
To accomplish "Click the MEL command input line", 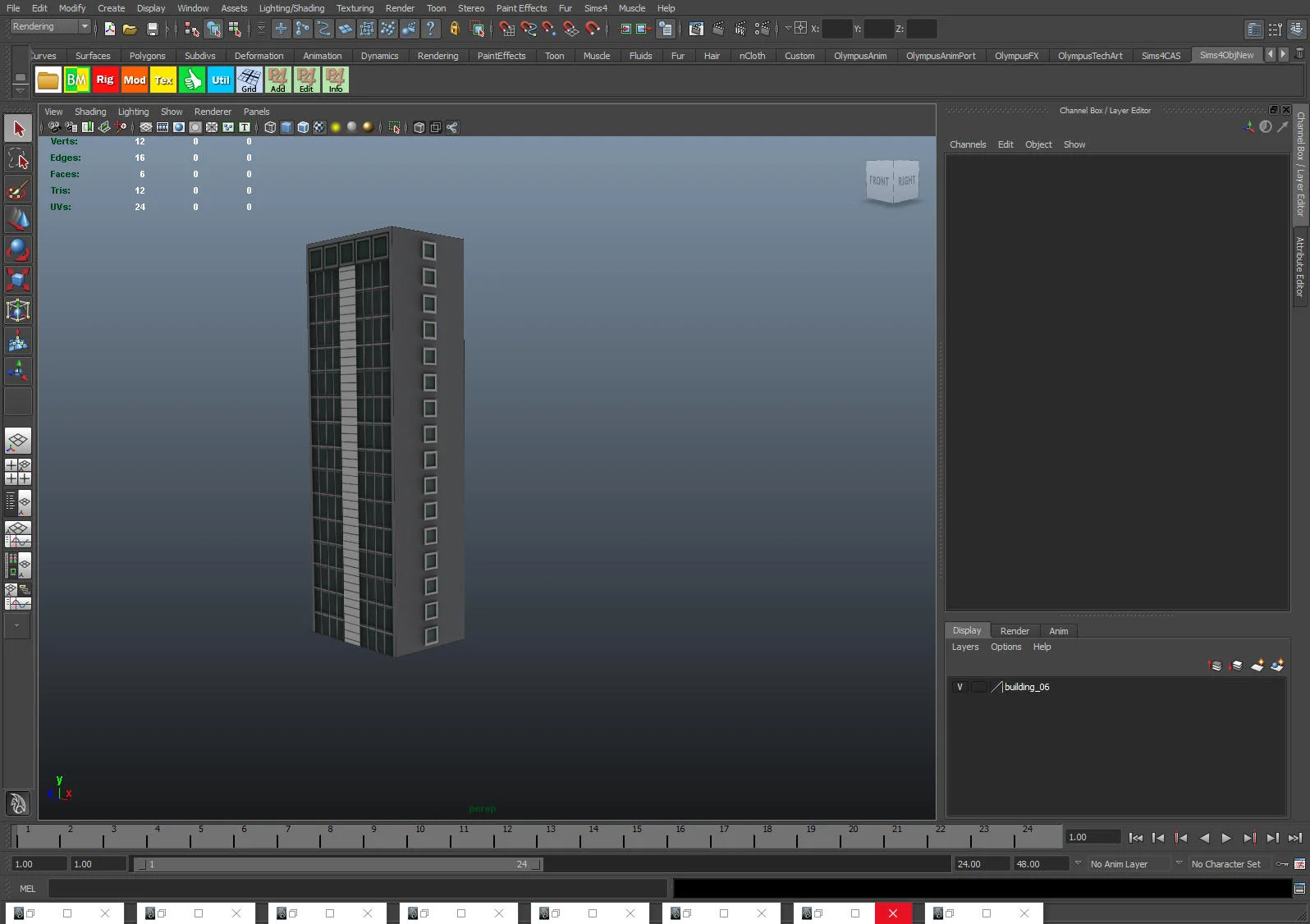I will tap(358, 889).
